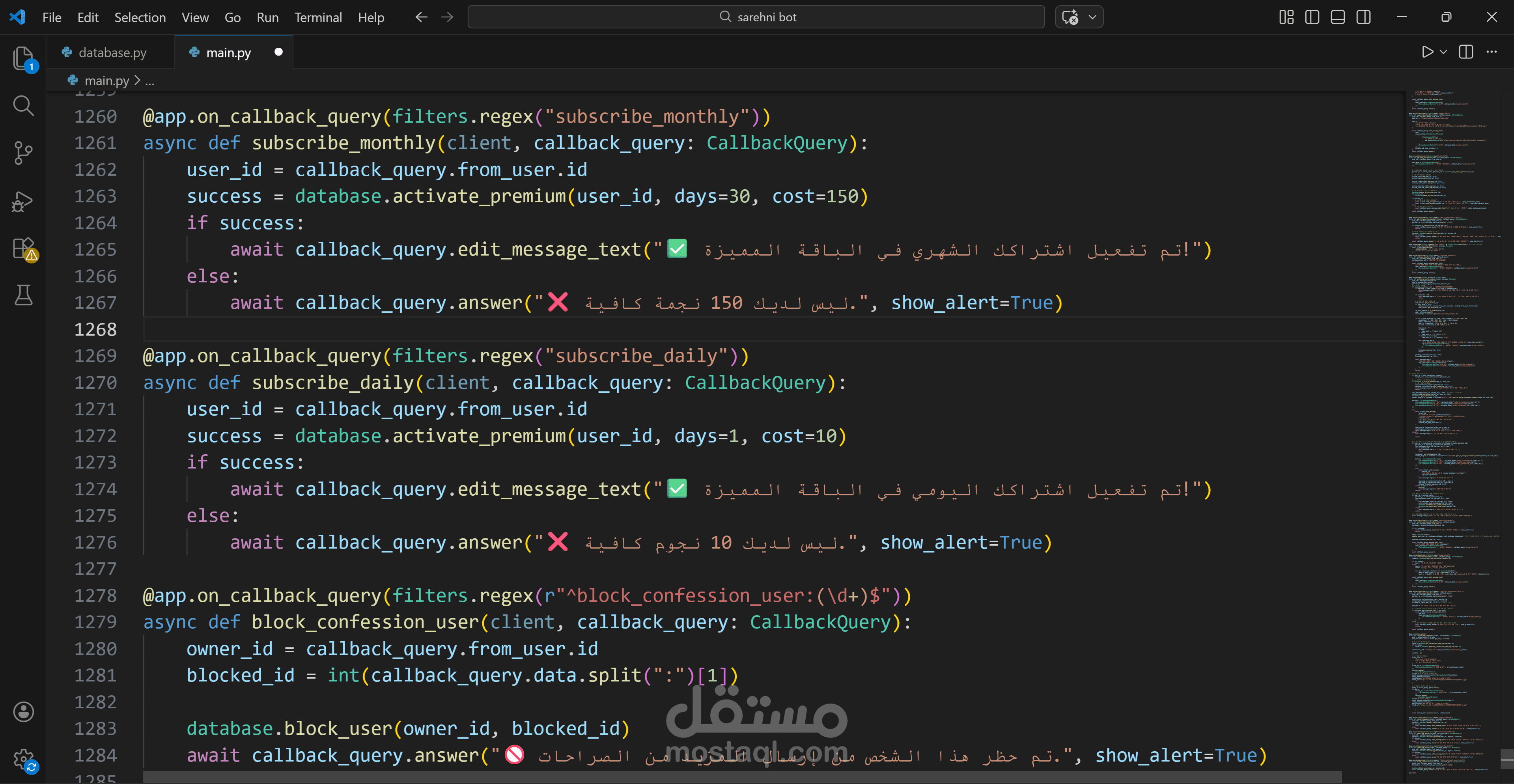Go forward with the right arrow

pyautogui.click(x=447, y=17)
